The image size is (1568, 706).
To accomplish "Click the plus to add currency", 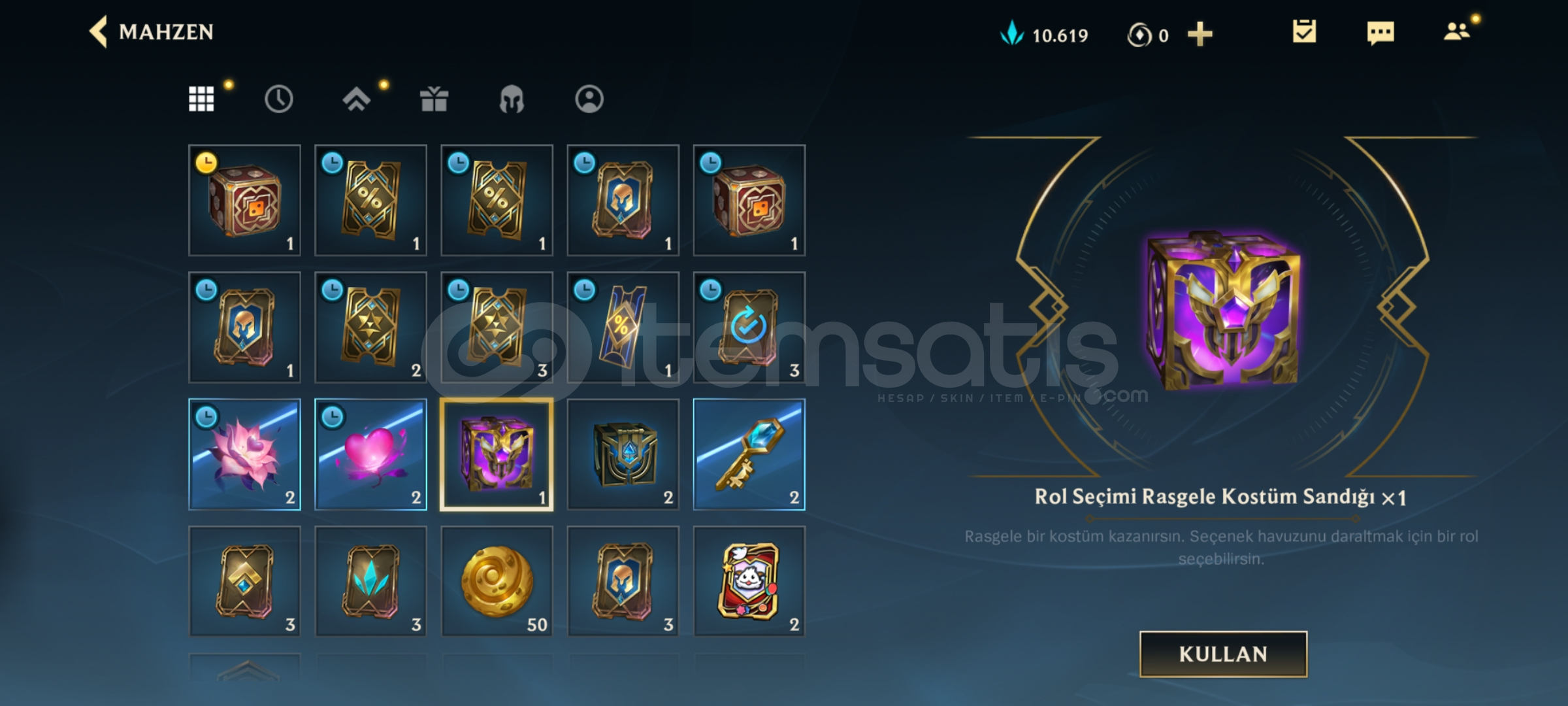I will tap(1200, 35).
